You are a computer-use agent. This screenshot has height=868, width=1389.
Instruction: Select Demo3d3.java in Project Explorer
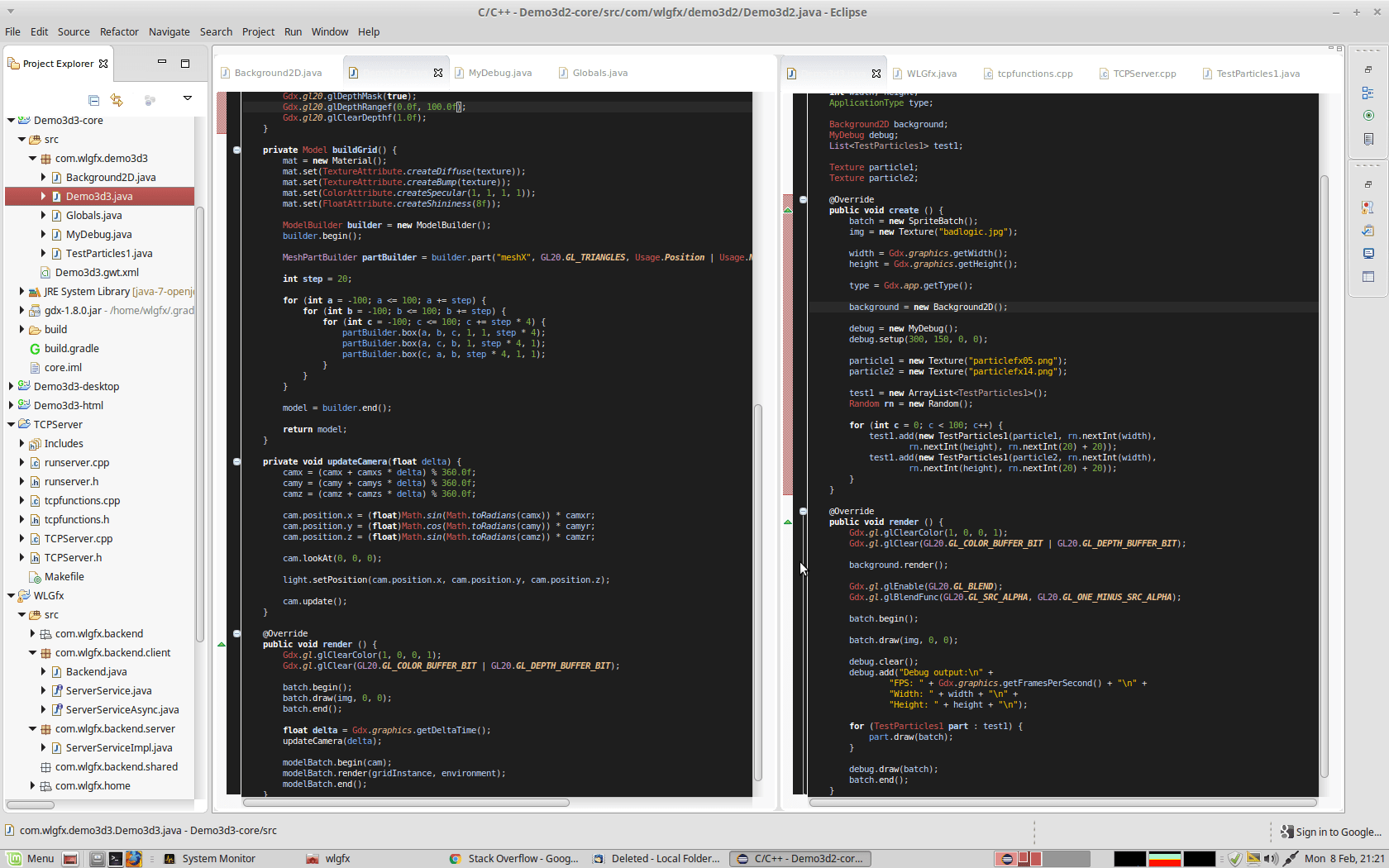point(99,196)
